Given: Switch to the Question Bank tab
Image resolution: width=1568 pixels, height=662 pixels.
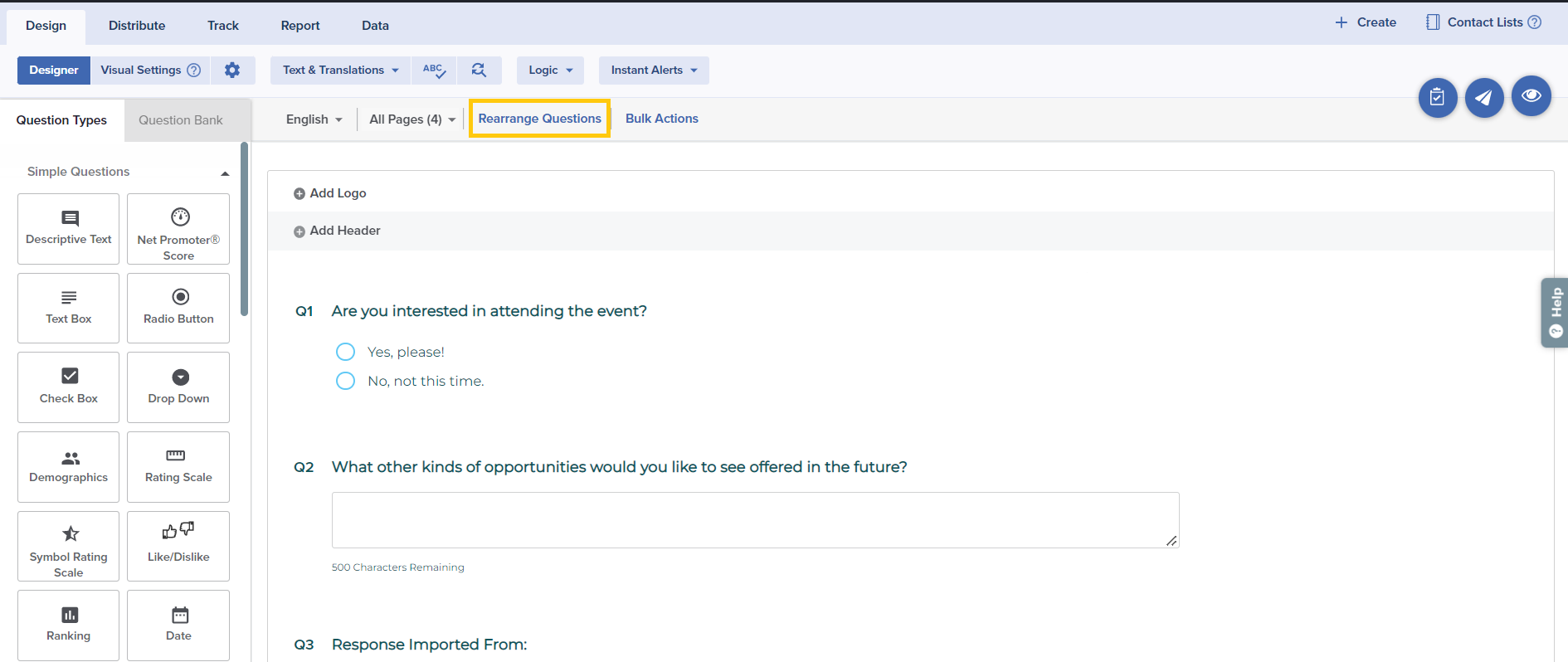Looking at the screenshot, I should [x=181, y=120].
